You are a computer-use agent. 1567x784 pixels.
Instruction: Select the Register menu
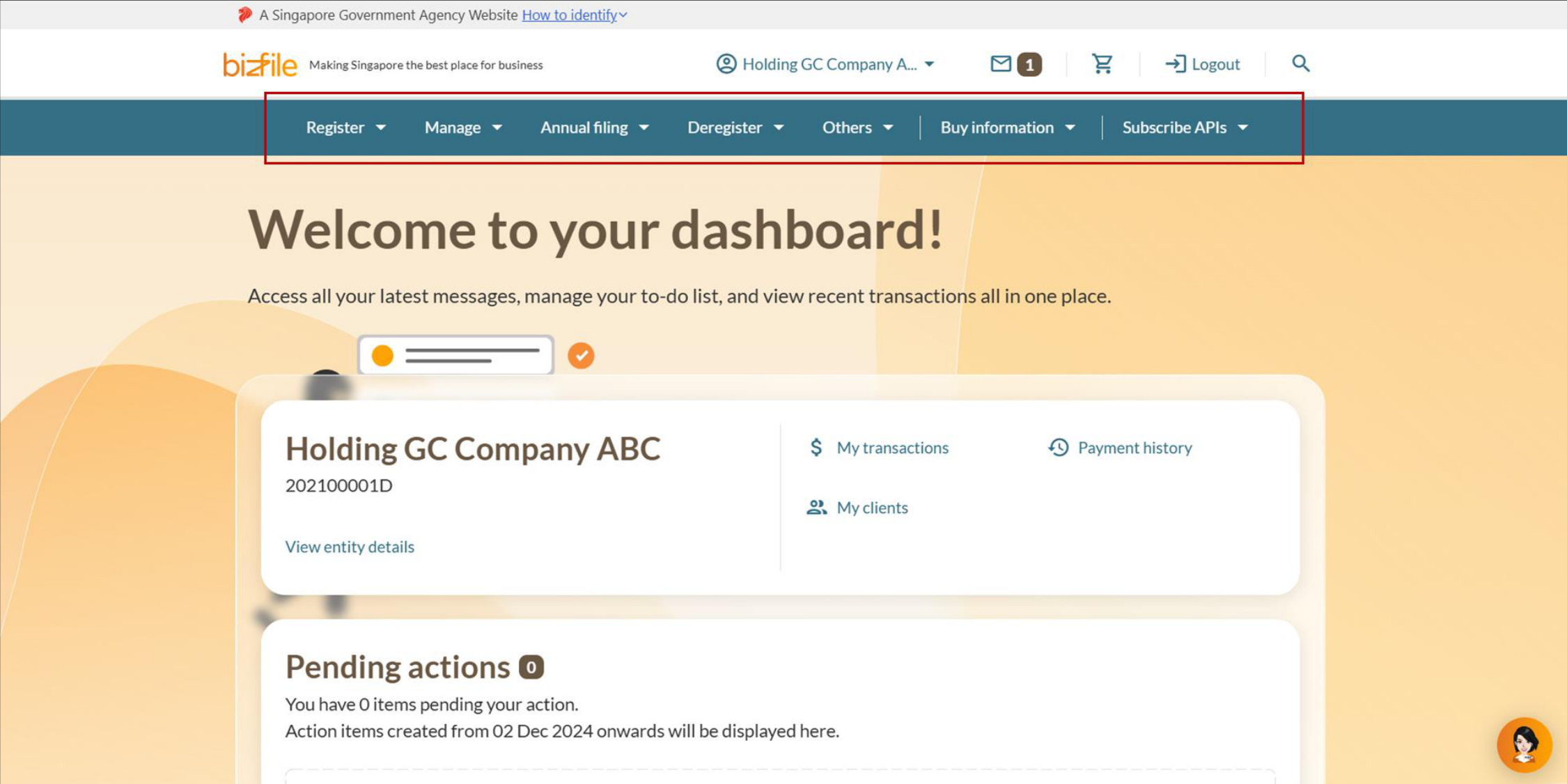335,127
